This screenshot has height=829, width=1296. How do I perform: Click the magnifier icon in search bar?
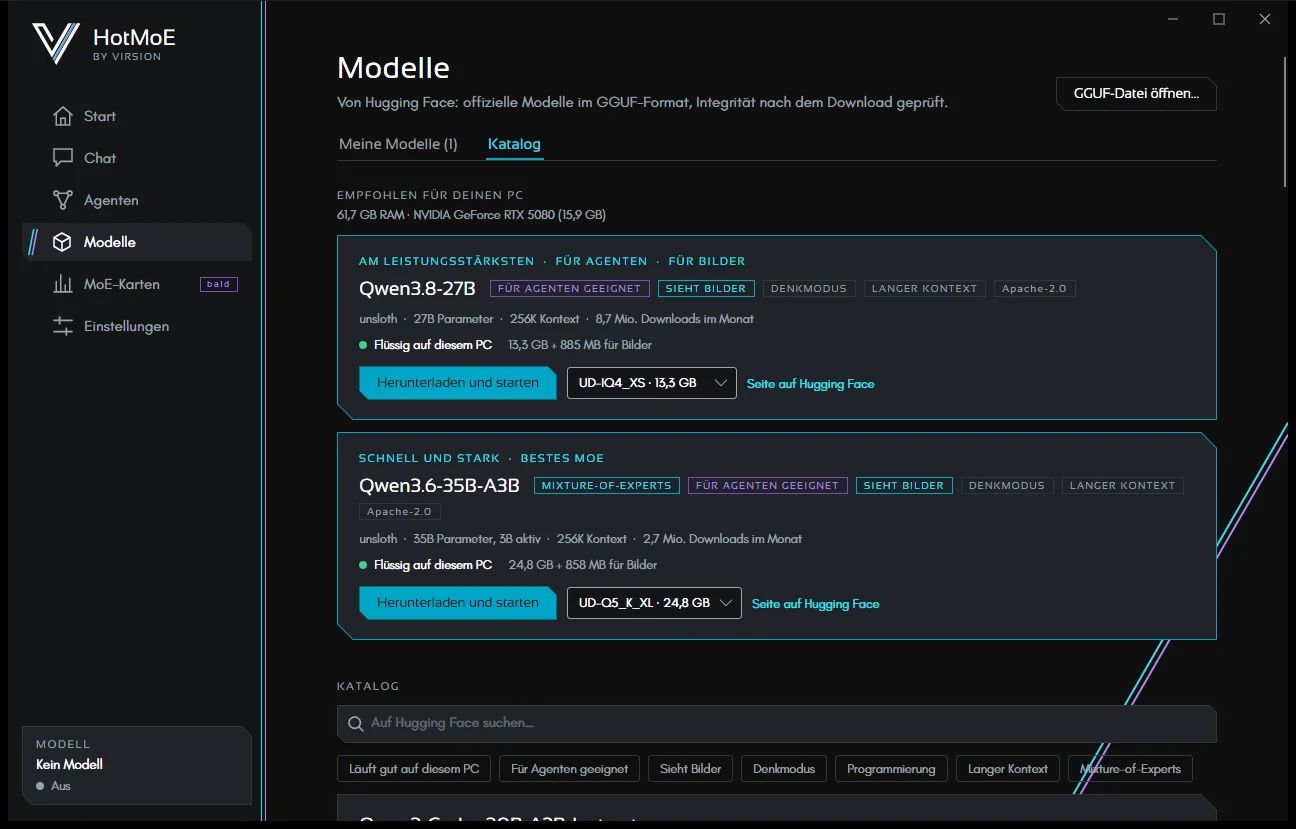pos(355,723)
